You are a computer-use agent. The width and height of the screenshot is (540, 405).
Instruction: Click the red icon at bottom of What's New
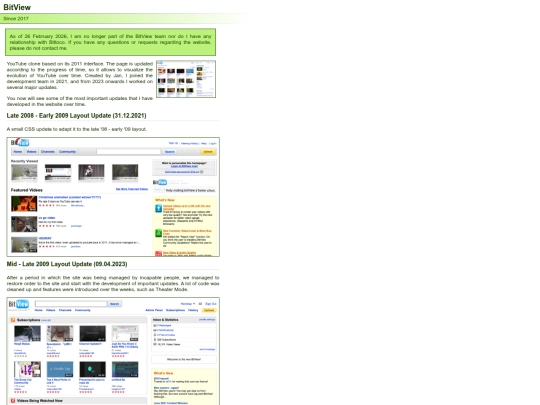tap(158, 254)
